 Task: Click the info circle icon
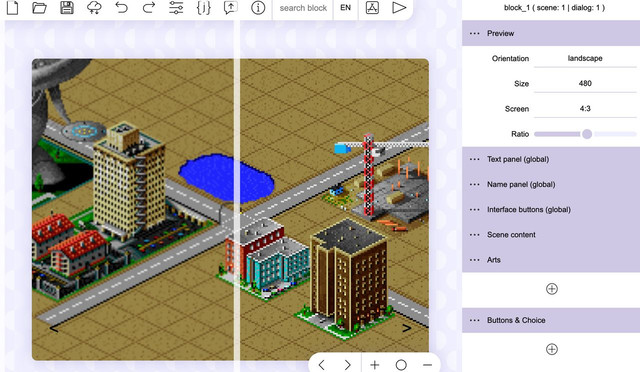258,7
